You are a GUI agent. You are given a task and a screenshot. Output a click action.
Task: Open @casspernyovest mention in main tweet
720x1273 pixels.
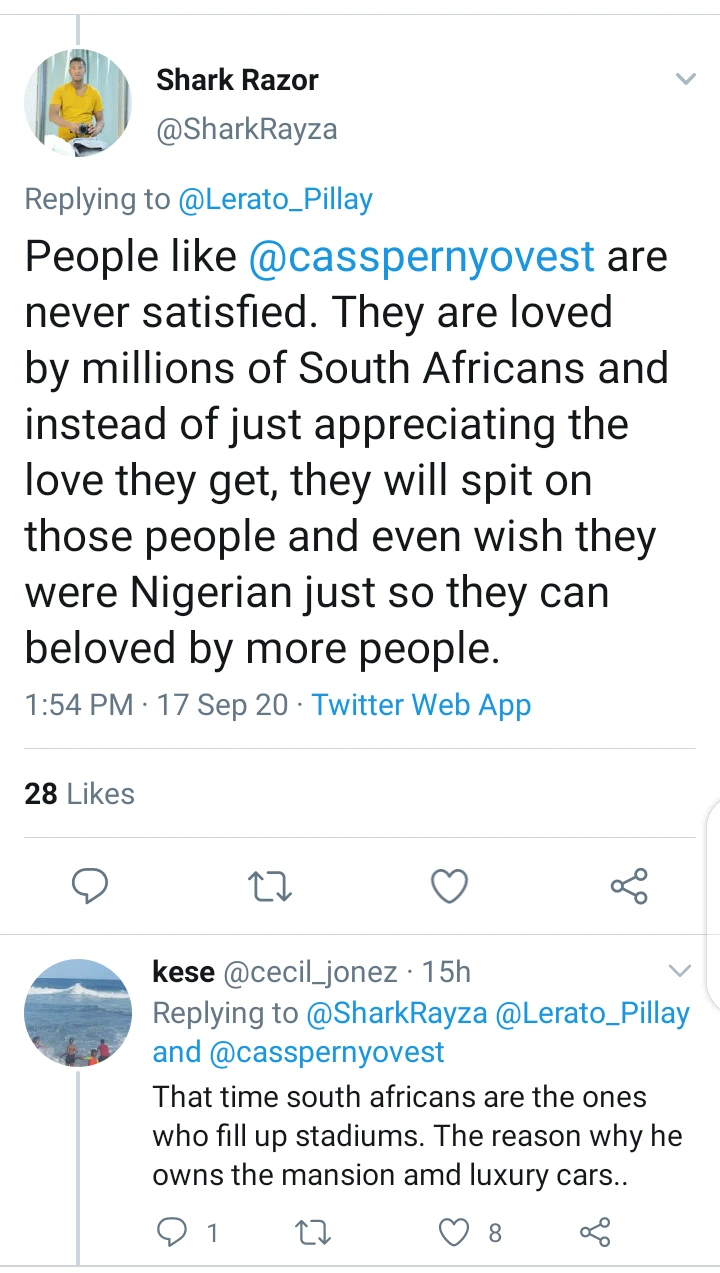coord(421,257)
